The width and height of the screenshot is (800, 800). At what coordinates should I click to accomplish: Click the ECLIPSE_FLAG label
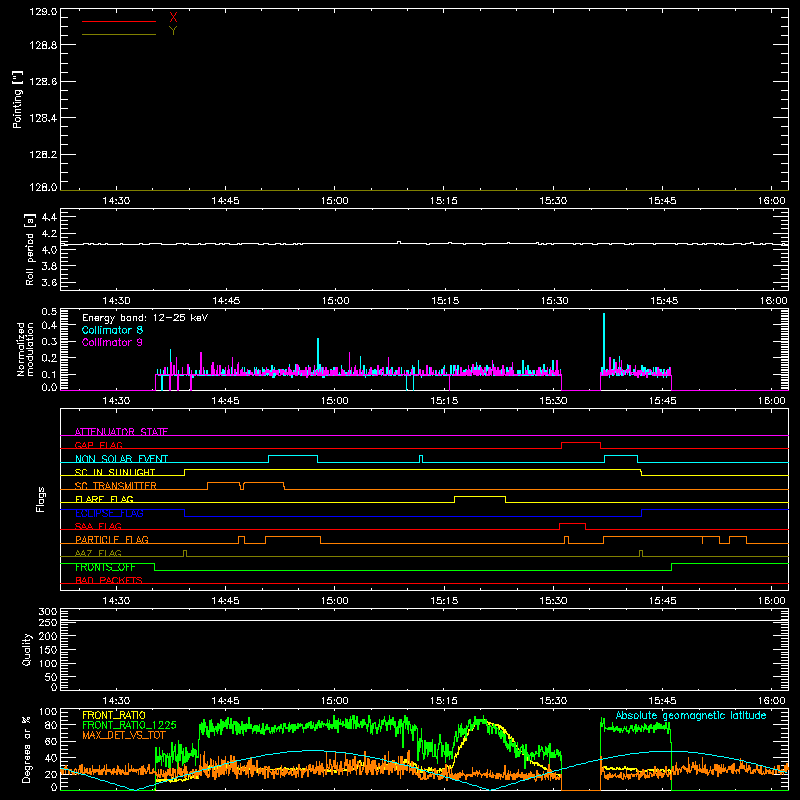tap(109, 513)
